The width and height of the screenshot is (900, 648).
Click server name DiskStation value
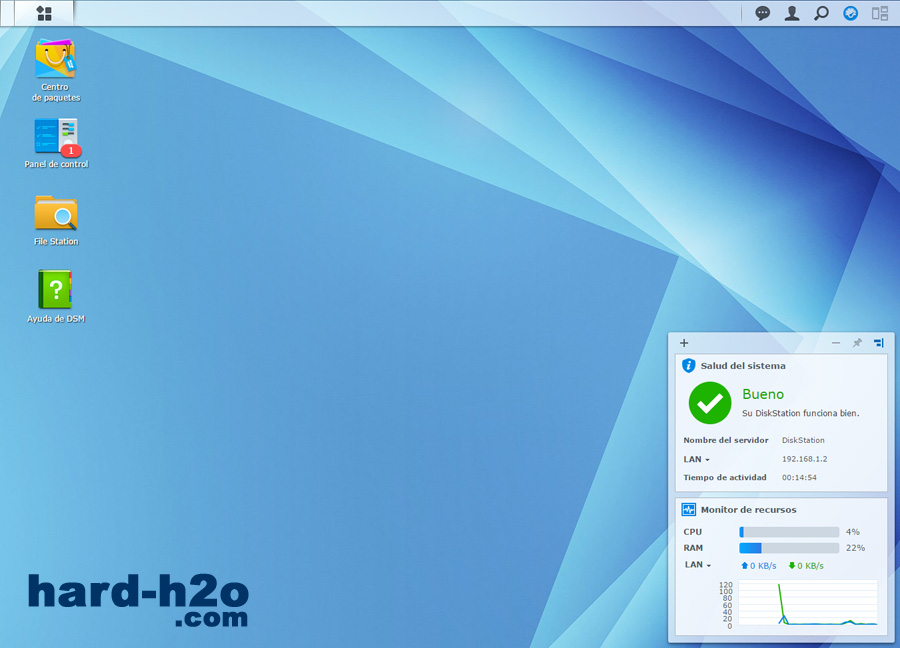(803, 440)
